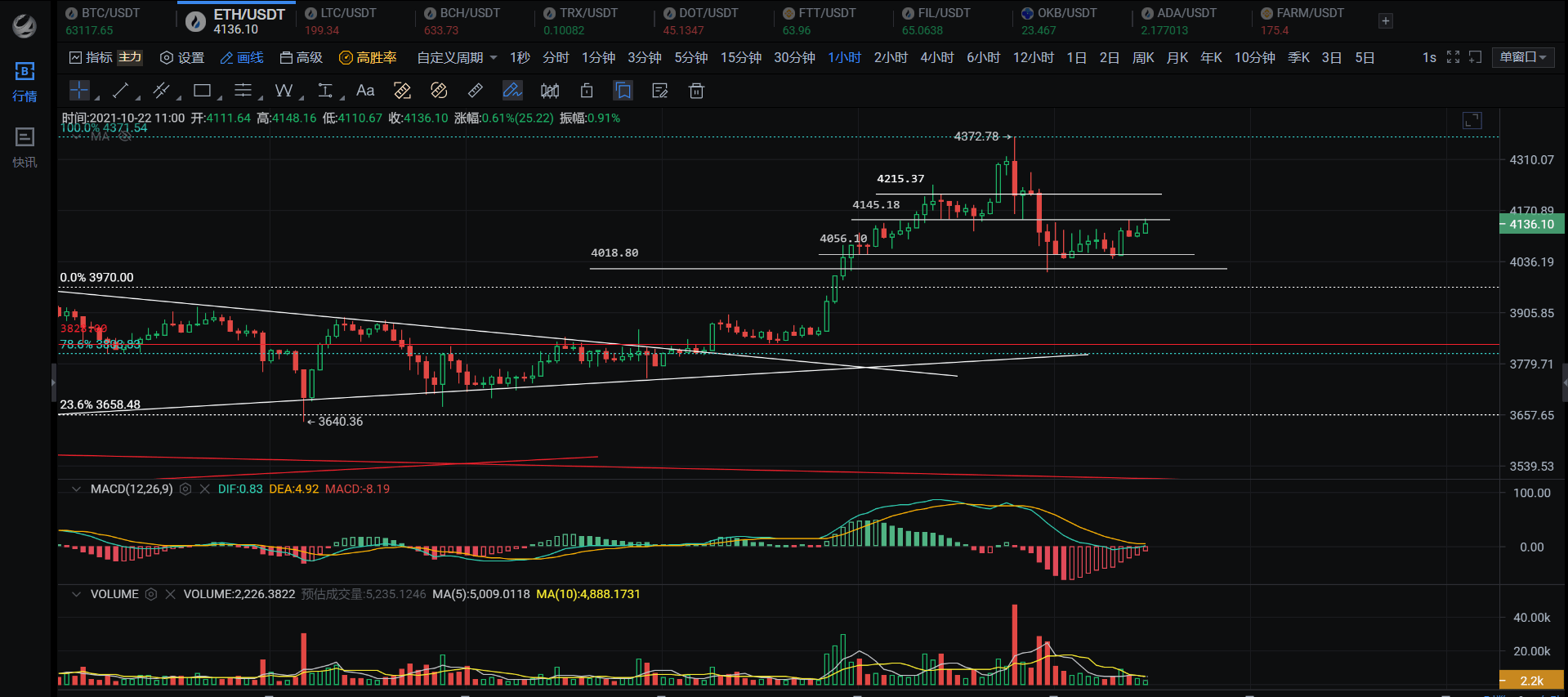This screenshot has width=1568, height=697.
Task: Toggle the 主力 indicator badge
Action: [130, 57]
